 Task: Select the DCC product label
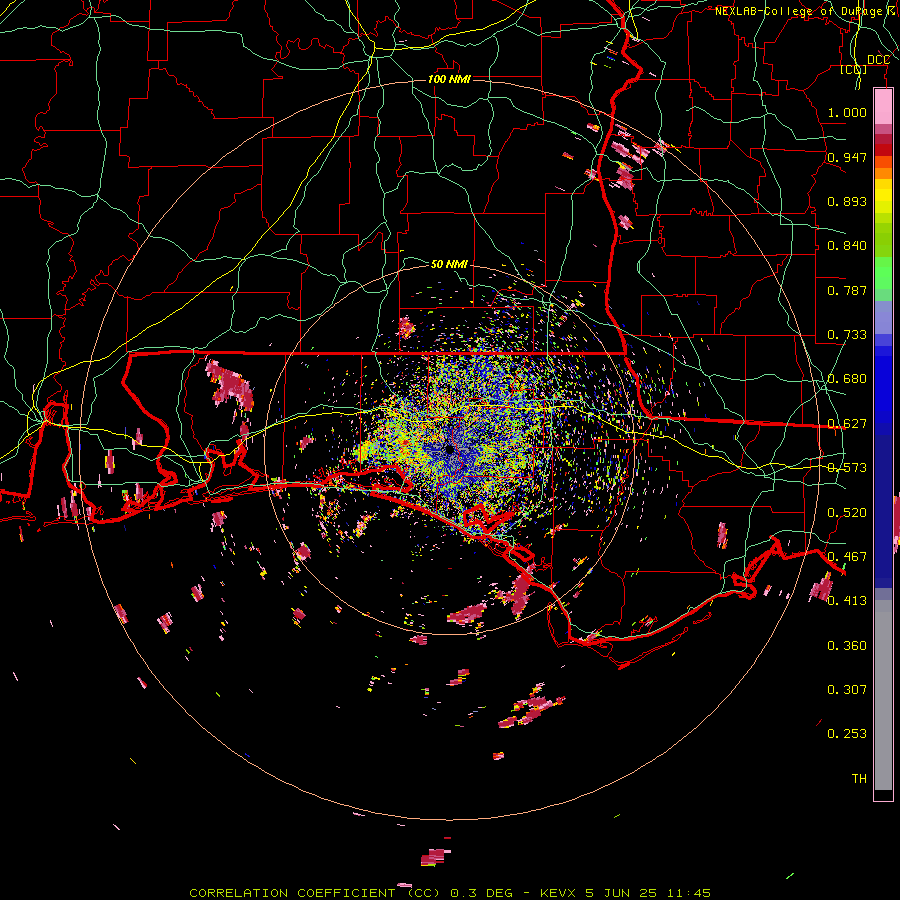coord(878,60)
